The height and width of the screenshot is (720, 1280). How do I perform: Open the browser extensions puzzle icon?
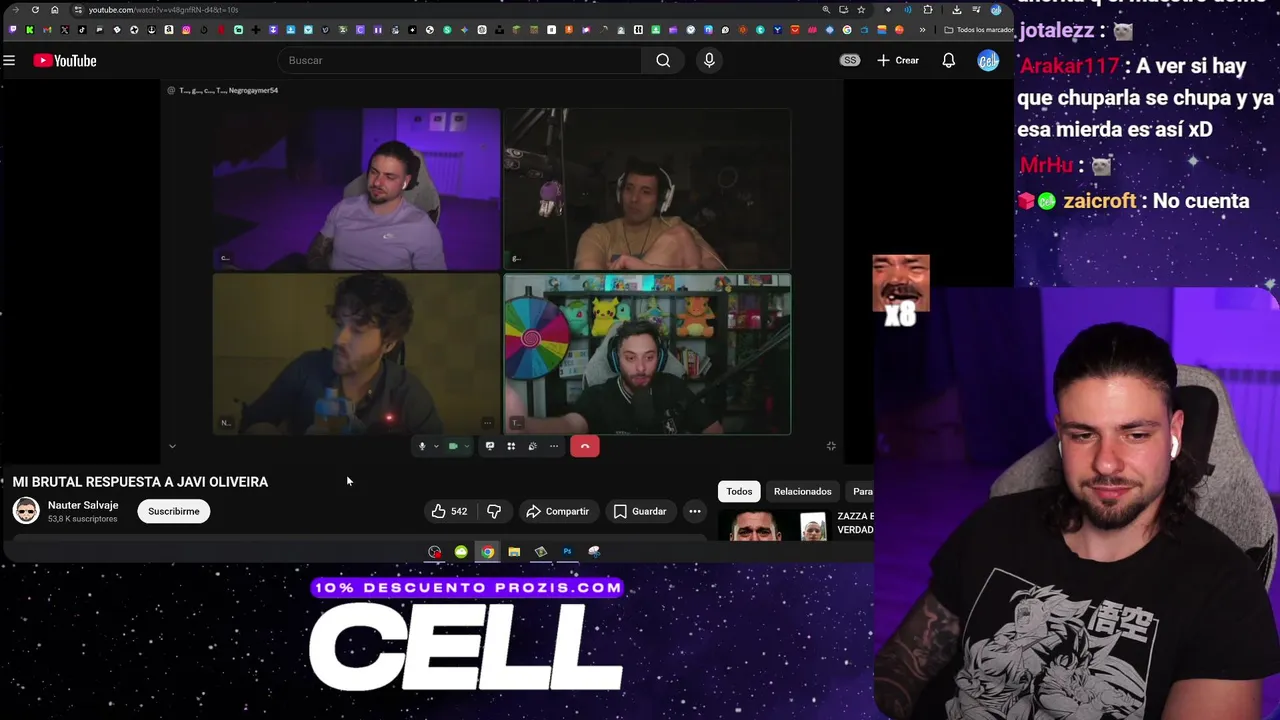[x=928, y=10]
